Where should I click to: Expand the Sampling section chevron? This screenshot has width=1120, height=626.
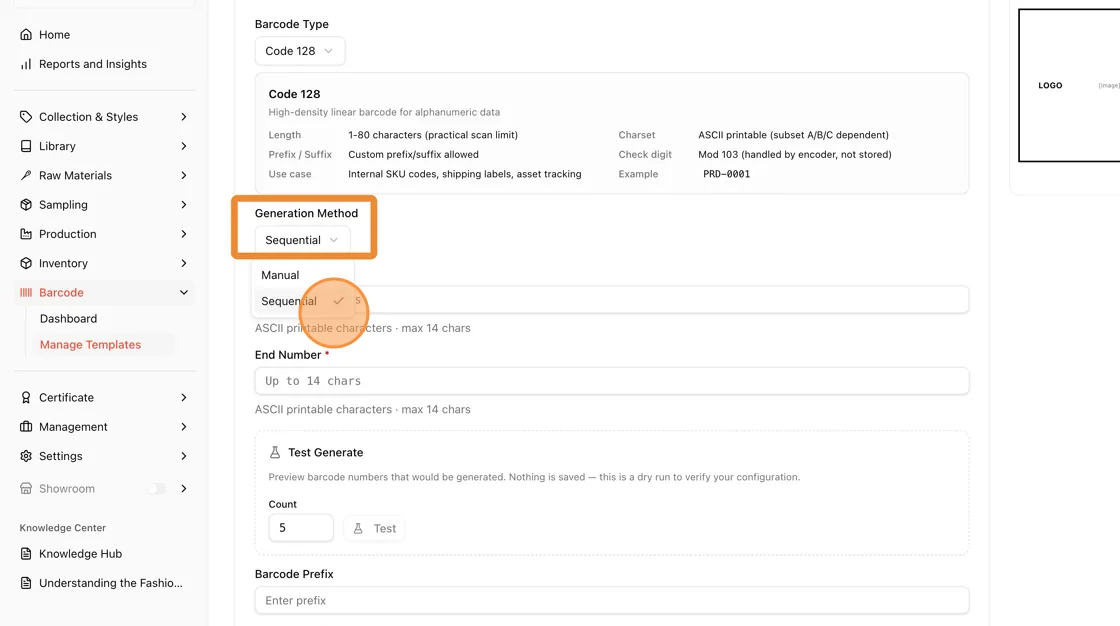point(184,204)
